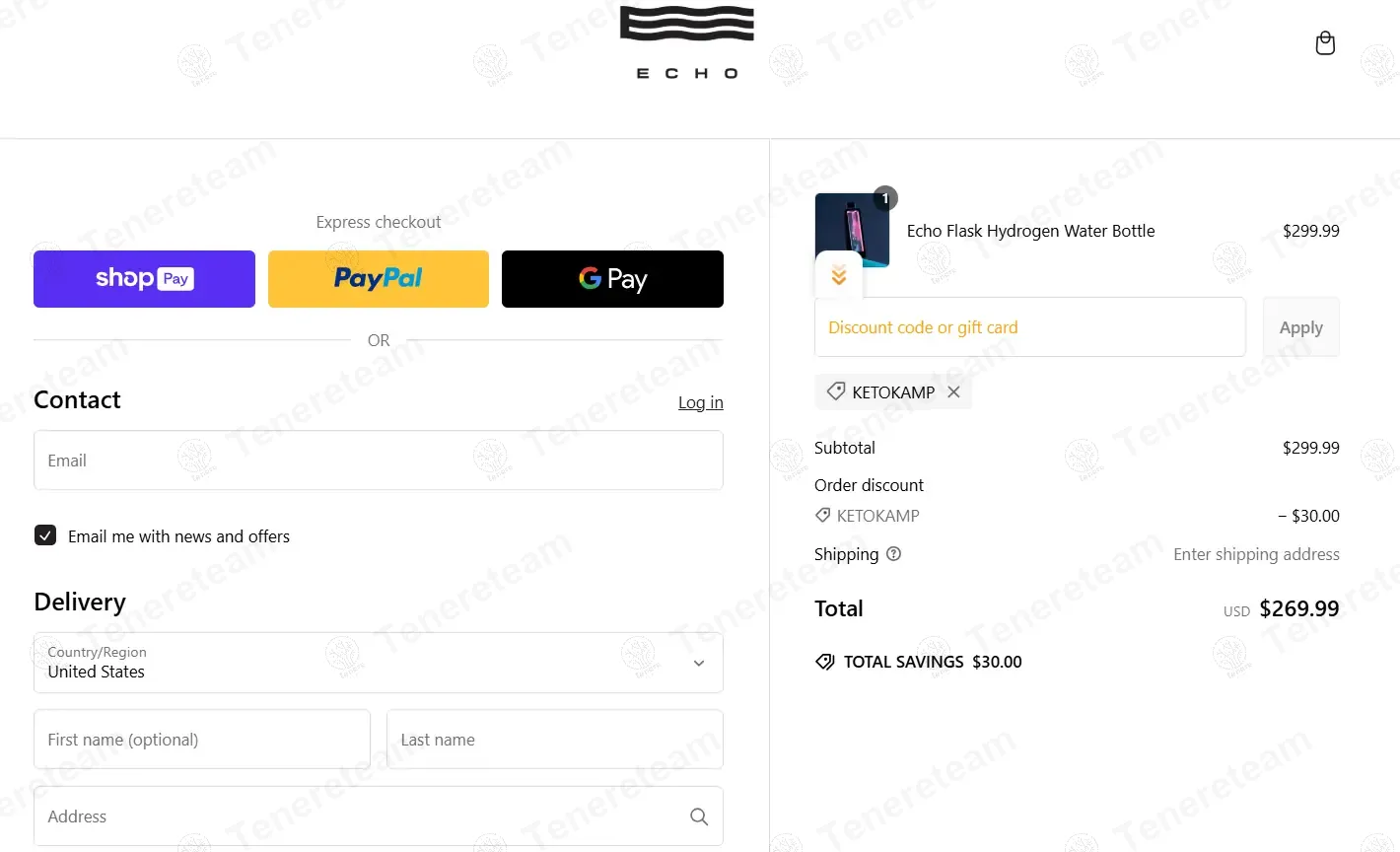Remove the KETOKAMP discount code tag
This screenshot has height=852, width=1400.
tap(953, 391)
